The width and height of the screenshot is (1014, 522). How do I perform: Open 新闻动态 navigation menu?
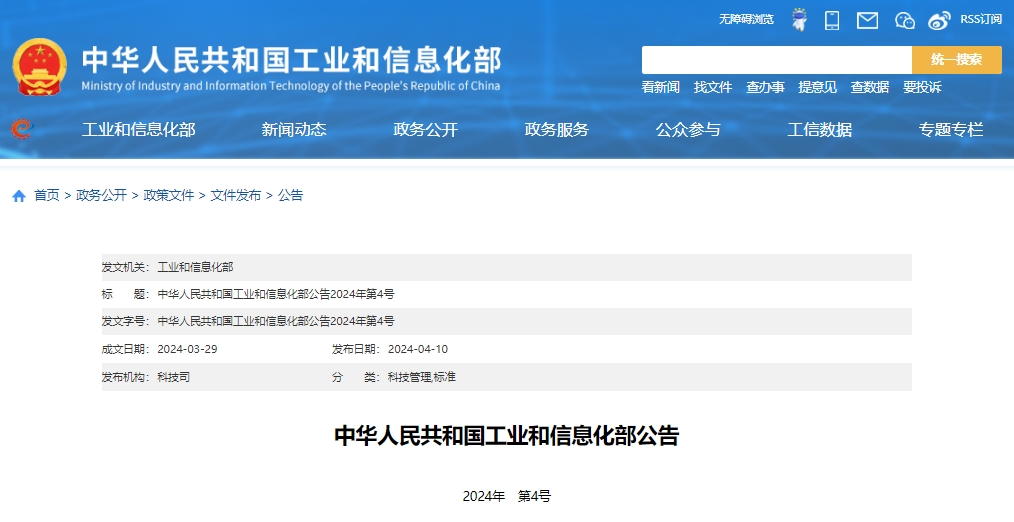tap(294, 129)
